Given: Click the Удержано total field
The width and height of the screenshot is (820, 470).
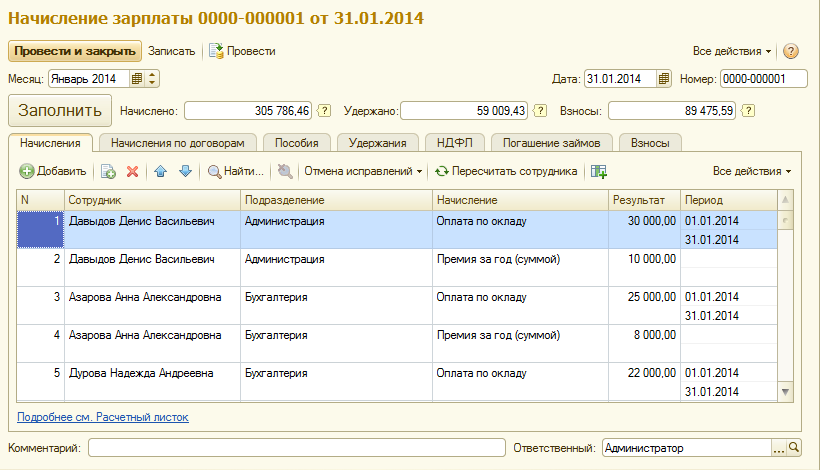Looking at the screenshot, I should click(x=464, y=111).
